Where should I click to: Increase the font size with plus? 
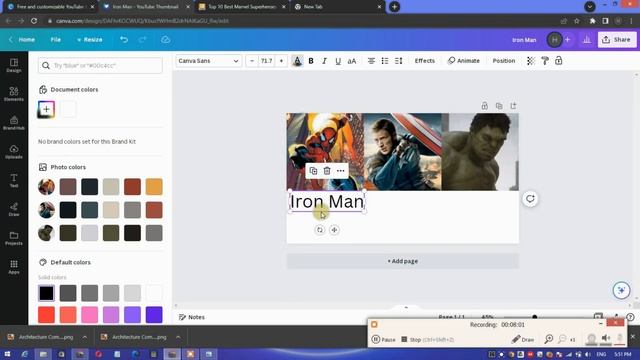click(x=281, y=61)
